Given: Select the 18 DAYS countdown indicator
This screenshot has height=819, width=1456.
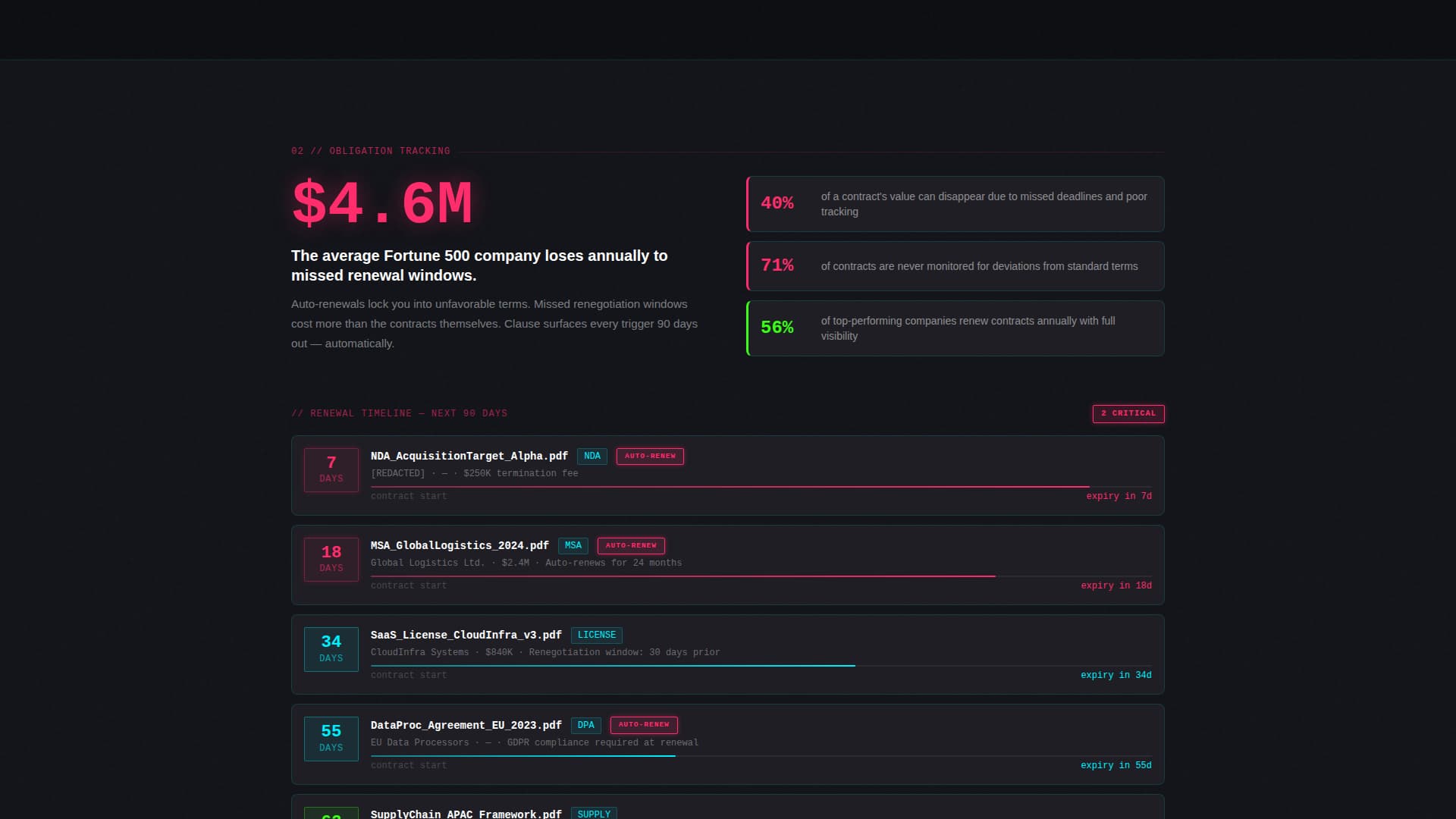Looking at the screenshot, I should (x=331, y=559).
